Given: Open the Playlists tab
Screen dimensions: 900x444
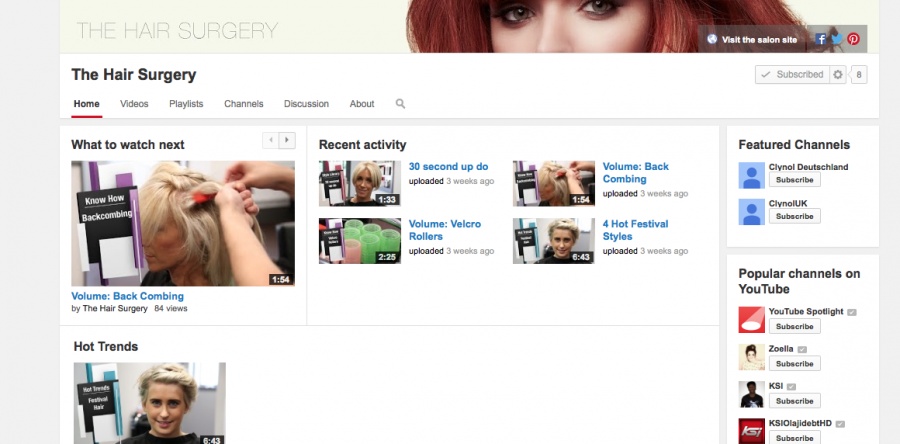Looking at the screenshot, I should [186, 104].
